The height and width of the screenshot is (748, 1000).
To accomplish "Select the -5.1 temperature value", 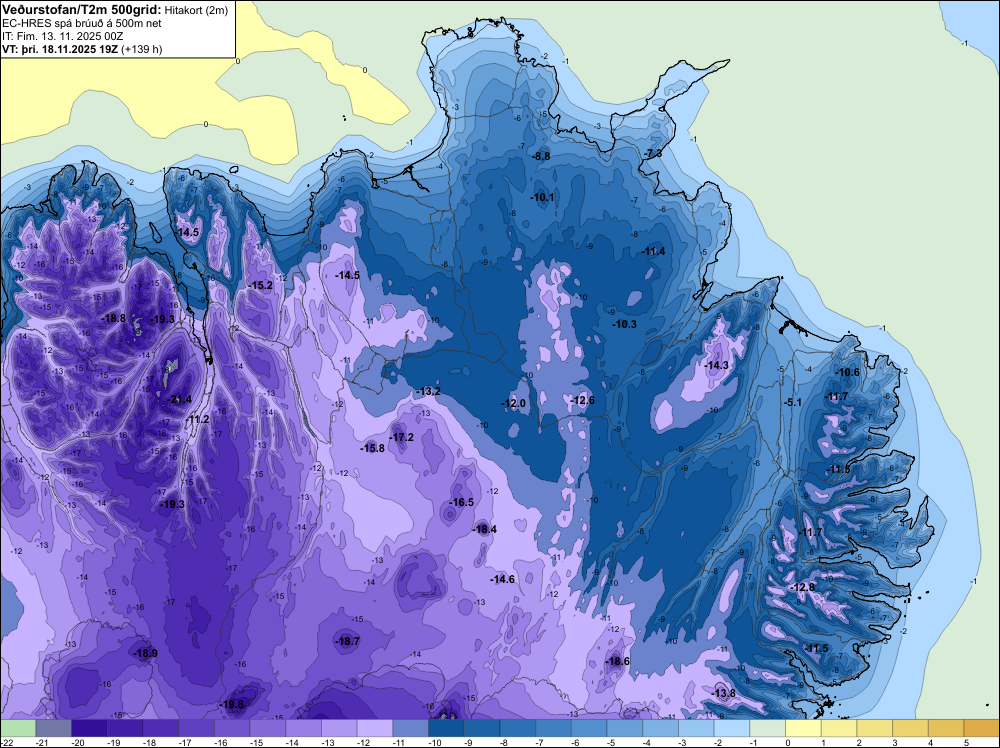I will point(792,403).
